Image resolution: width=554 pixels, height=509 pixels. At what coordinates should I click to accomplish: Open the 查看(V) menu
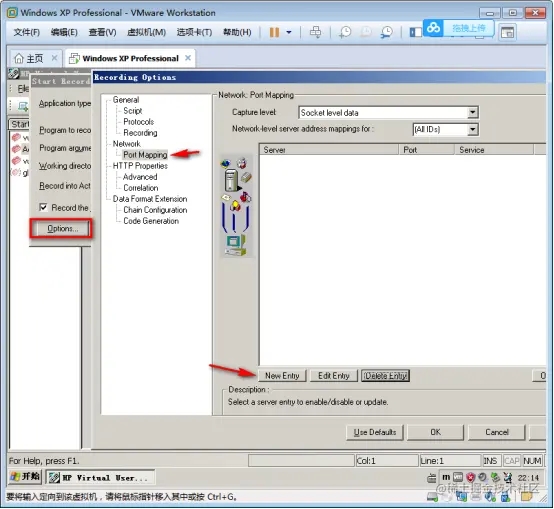[x=102, y=32]
